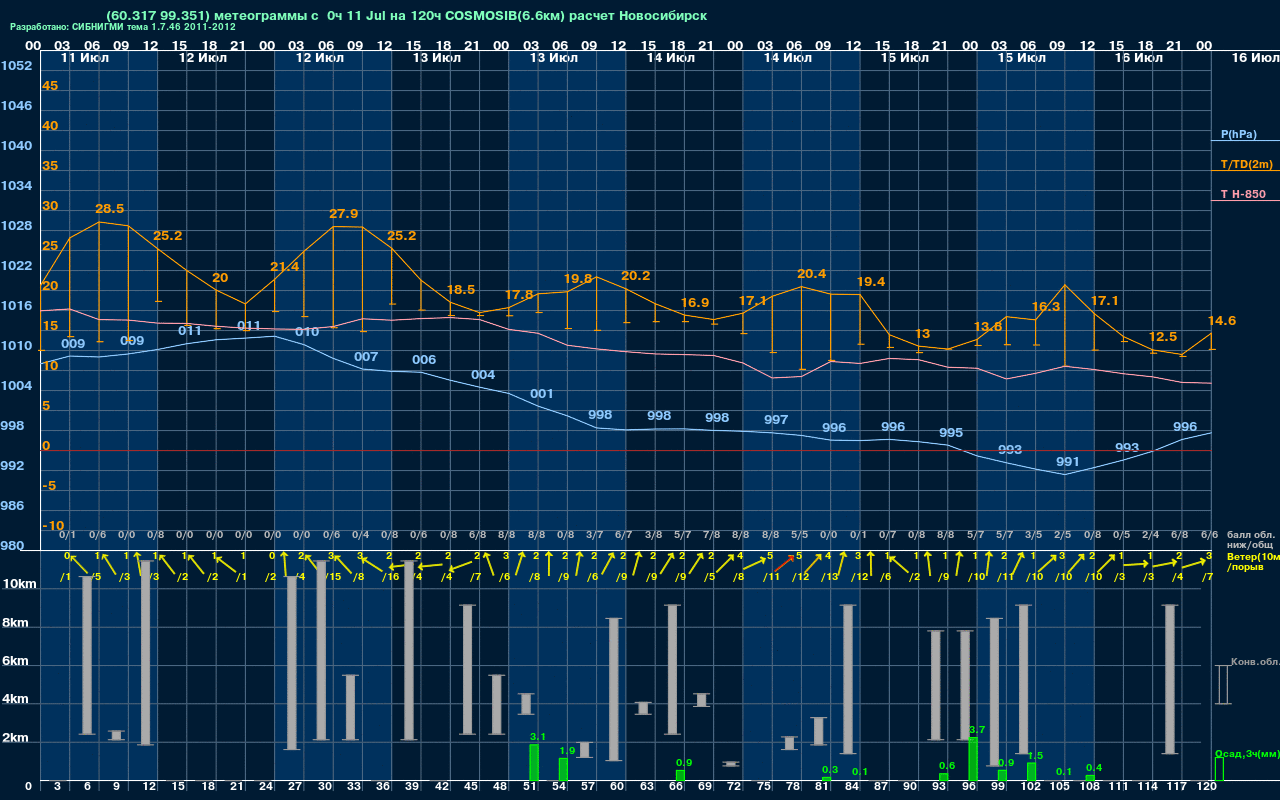The width and height of the screenshot is (1280, 800).
Task: Click forecast hour 114 on bottom axis
Action: (x=1148, y=787)
